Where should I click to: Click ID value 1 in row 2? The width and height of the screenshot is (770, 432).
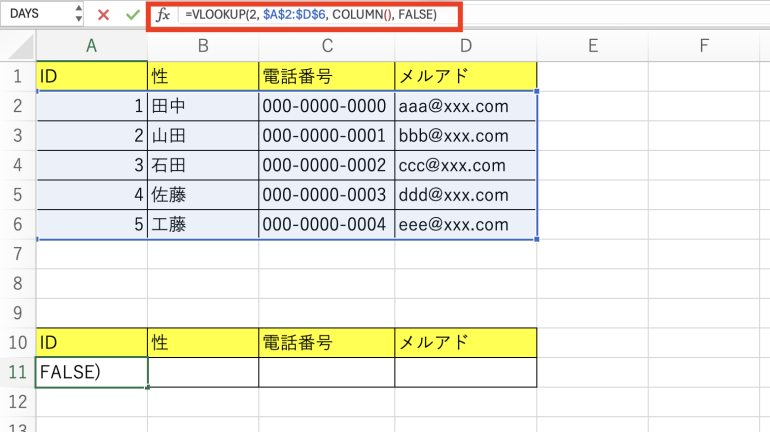tap(92, 106)
